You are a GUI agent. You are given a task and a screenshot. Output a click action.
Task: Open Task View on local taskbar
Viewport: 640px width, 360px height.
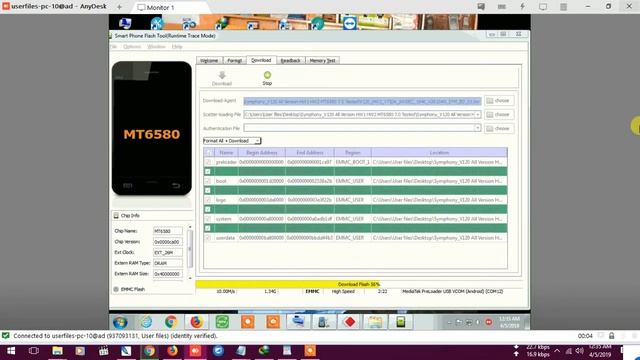[34, 351]
